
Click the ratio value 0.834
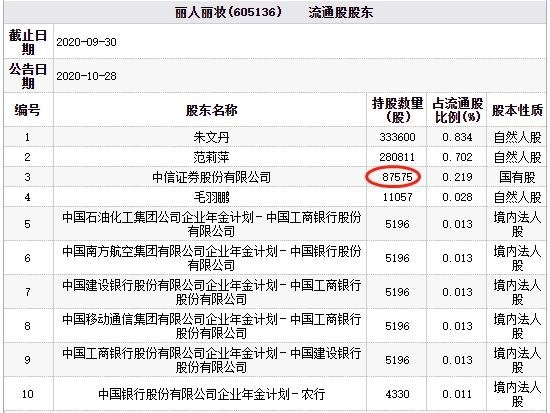click(x=457, y=137)
